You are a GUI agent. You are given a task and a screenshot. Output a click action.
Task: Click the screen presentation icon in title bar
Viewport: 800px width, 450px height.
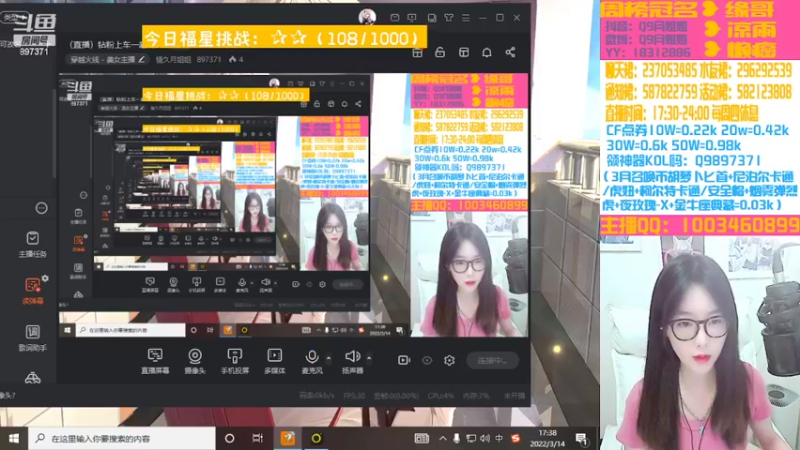click(412, 17)
